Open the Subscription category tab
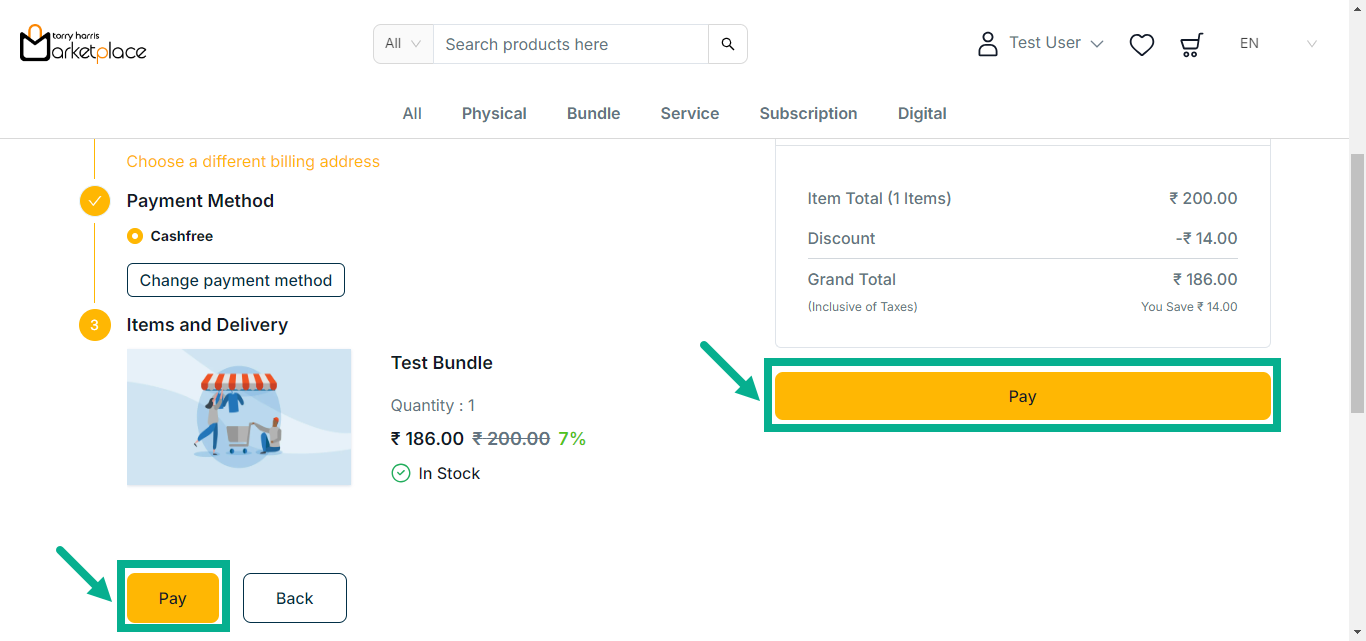 (x=808, y=113)
